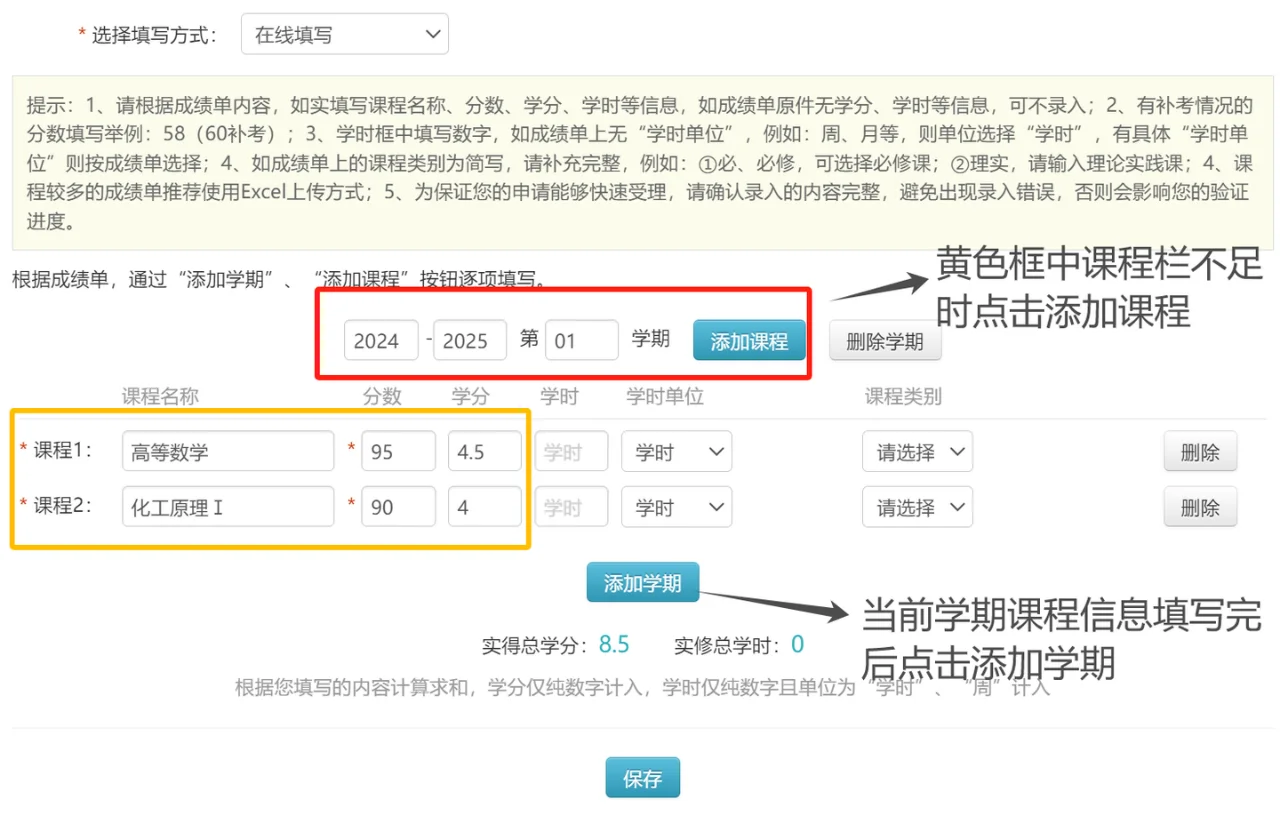Viewport: 1280px width, 813px height.
Task: Expand 课程1 学时单位 dropdown
Action: [x=676, y=452]
